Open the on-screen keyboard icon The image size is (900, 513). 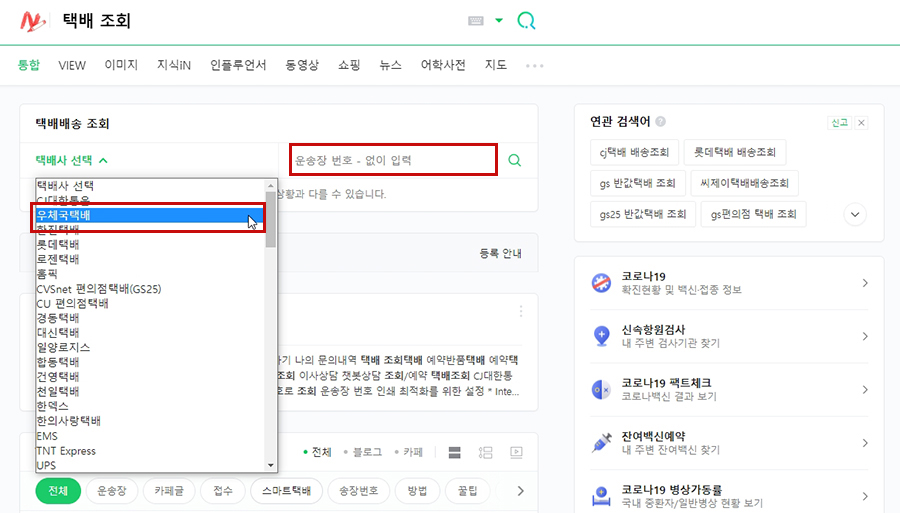click(x=476, y=21)
